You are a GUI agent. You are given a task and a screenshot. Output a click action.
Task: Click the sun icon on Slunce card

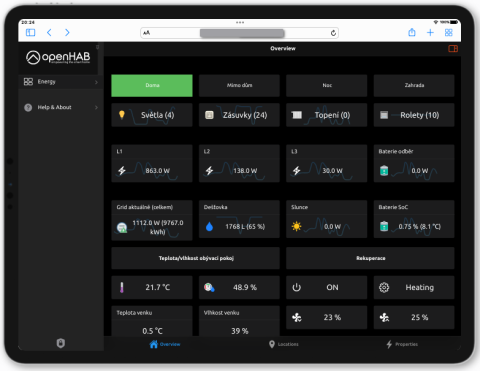point(296,227)
